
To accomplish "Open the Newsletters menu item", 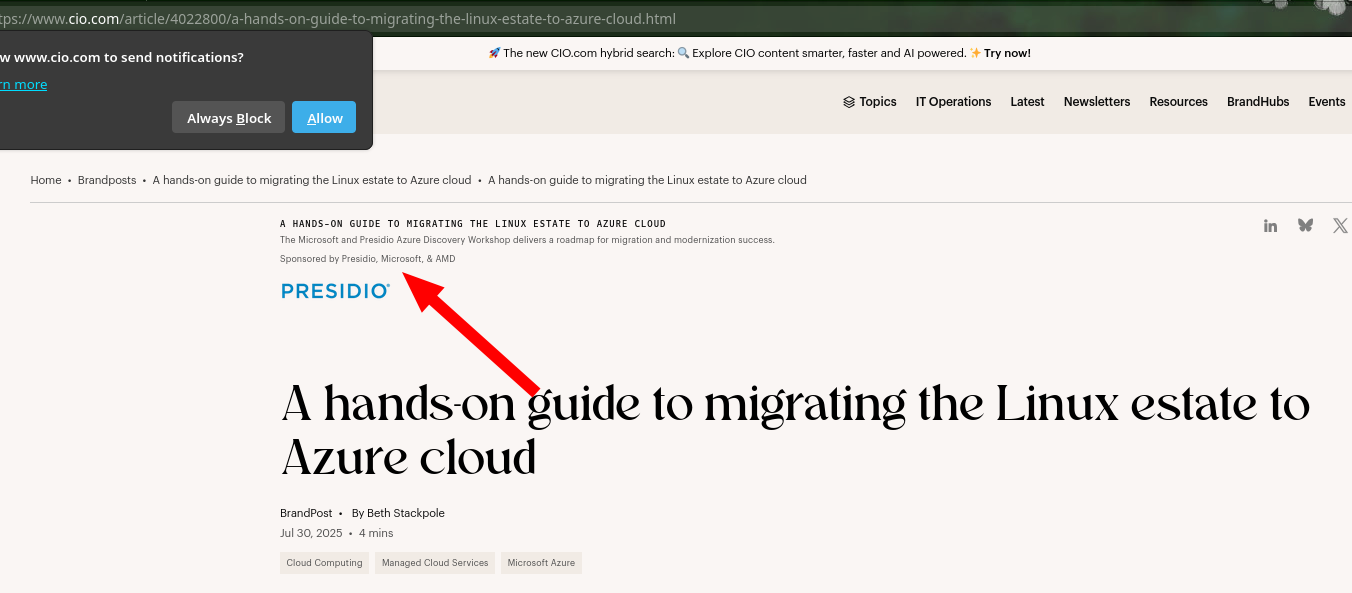I will click(1097, 102).
